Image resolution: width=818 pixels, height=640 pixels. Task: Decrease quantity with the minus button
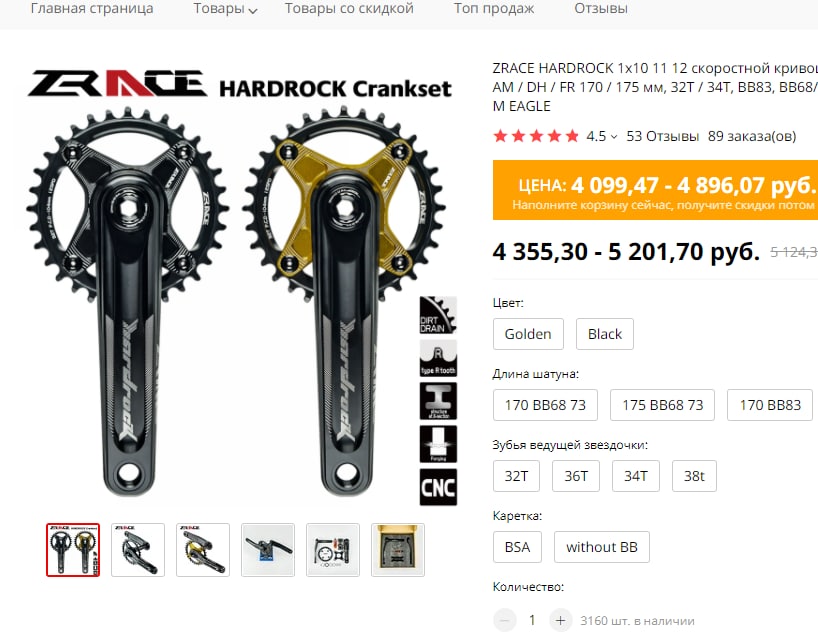click(x=504, y=620)
